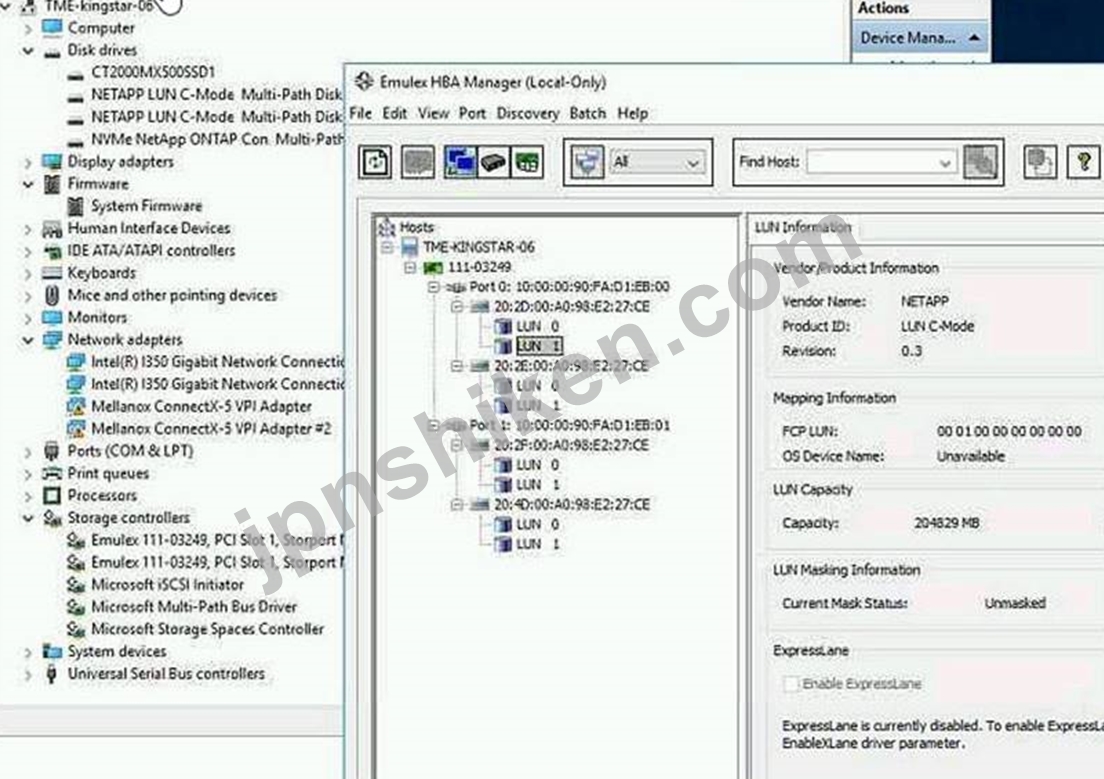Select target 20:2E:00:A0:98:E2:27:CE

tap(571, 366)
